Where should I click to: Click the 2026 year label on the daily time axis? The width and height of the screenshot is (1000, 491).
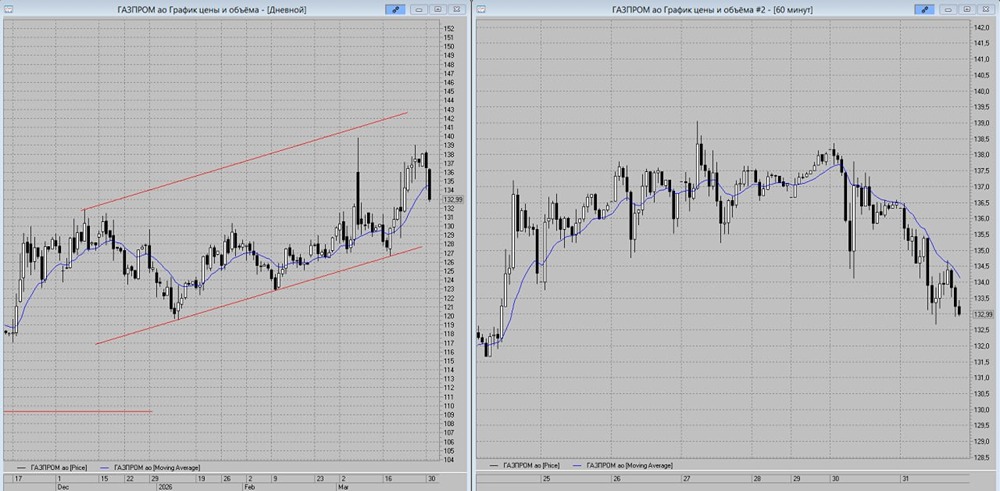point(167,486)
